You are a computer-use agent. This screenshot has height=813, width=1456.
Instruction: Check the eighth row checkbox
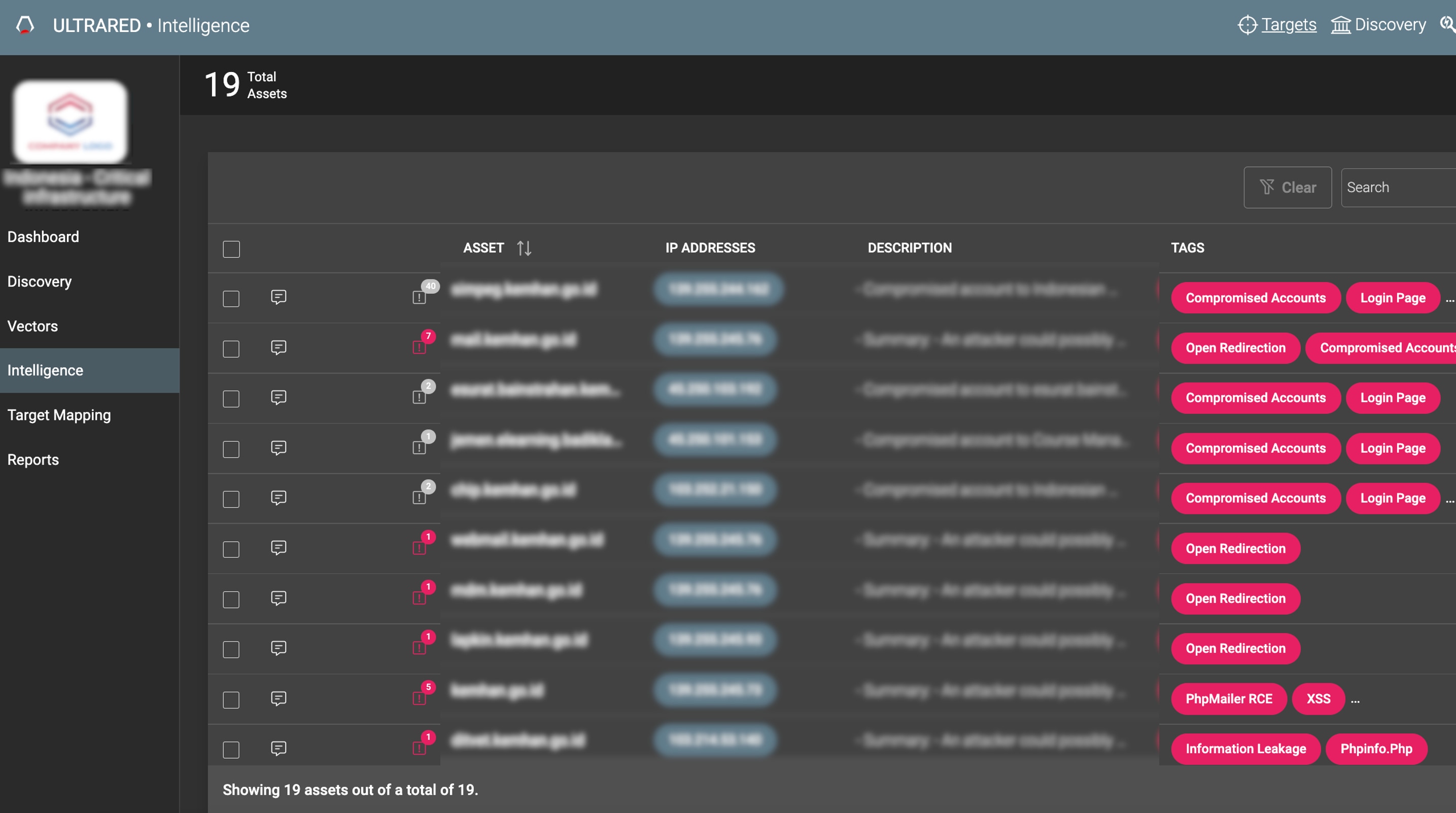pos(231,649)
